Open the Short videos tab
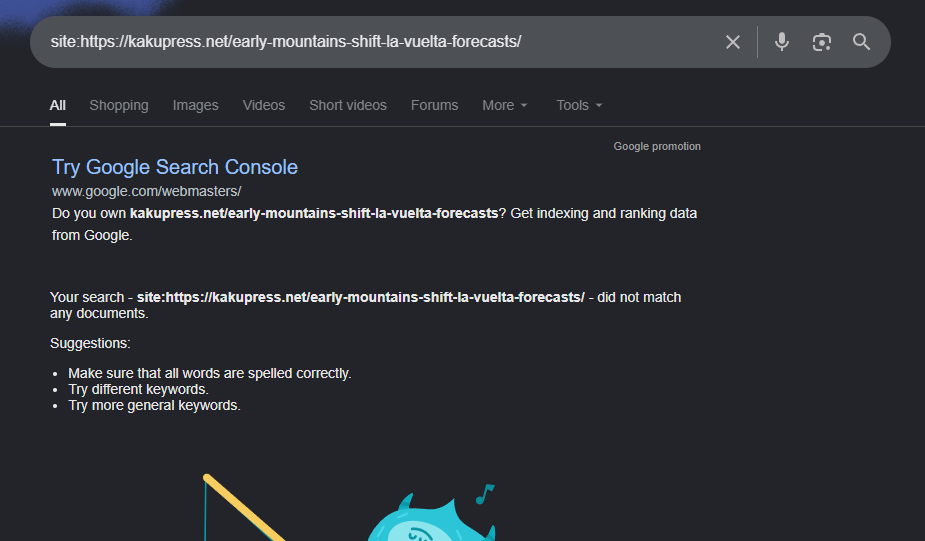This screenshot has height=541, width=925. tap(348, 106)
